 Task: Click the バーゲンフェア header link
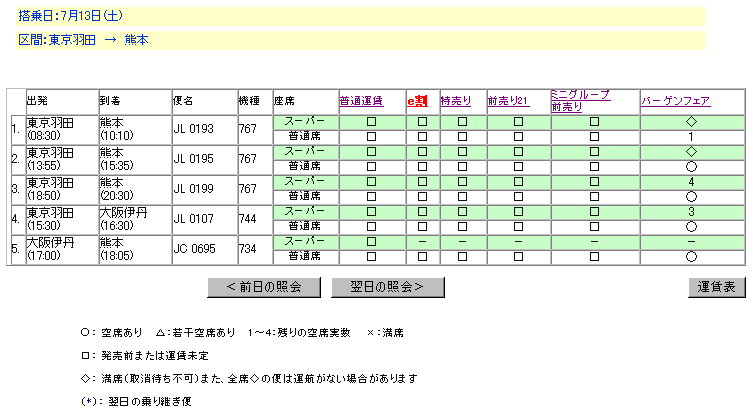point(675,101)
